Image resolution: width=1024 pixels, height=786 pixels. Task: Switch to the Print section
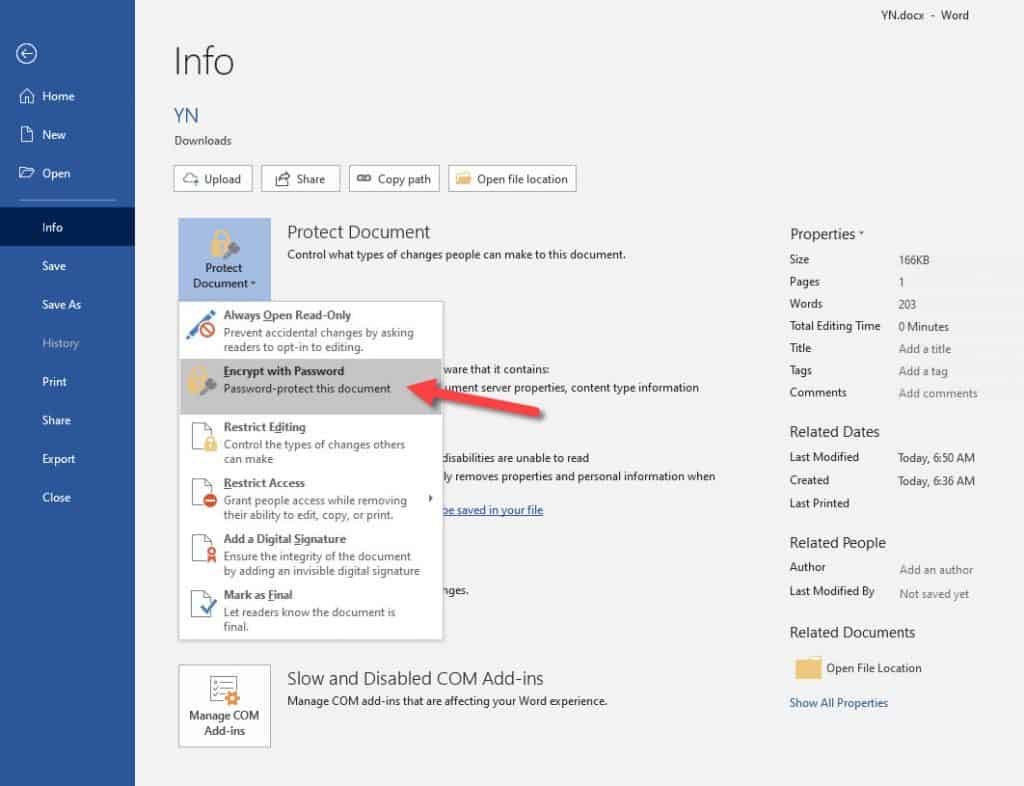coord(55,381)
